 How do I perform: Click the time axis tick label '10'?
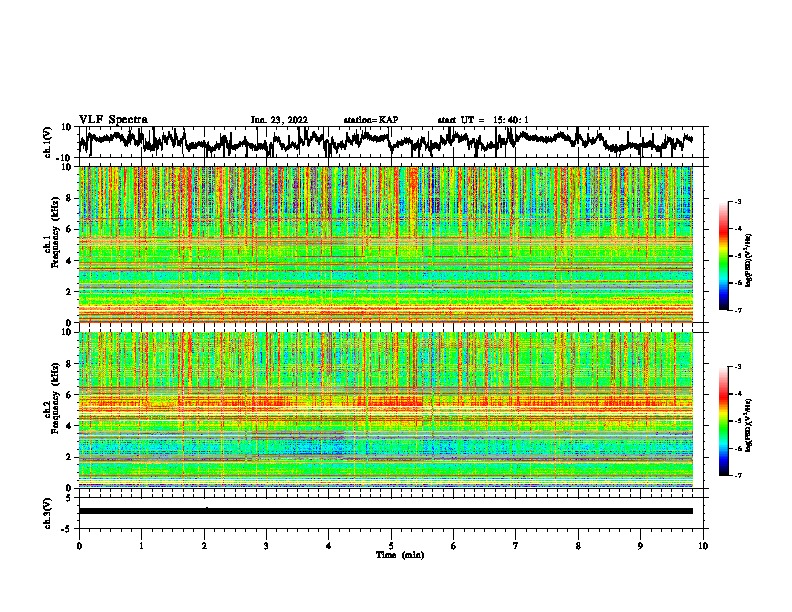point(703,546)
